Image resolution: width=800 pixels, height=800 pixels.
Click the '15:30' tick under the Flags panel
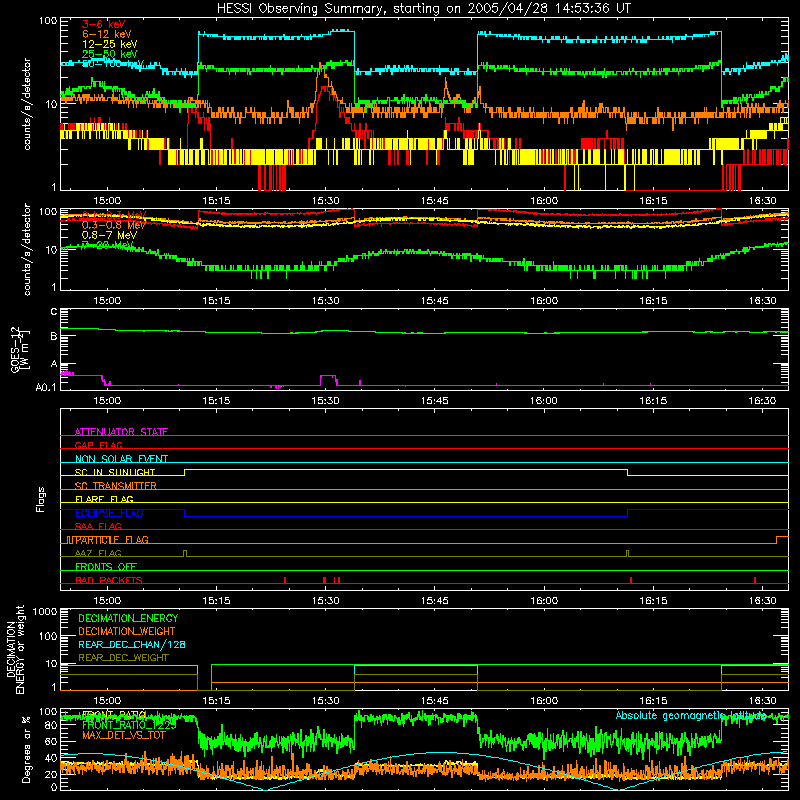(x=325, y=601)
